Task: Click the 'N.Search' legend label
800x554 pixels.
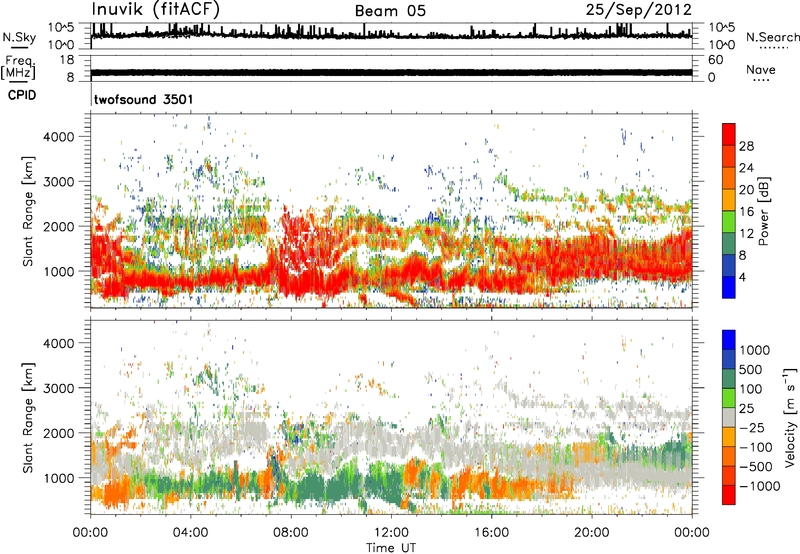Action: pos(772,37)
